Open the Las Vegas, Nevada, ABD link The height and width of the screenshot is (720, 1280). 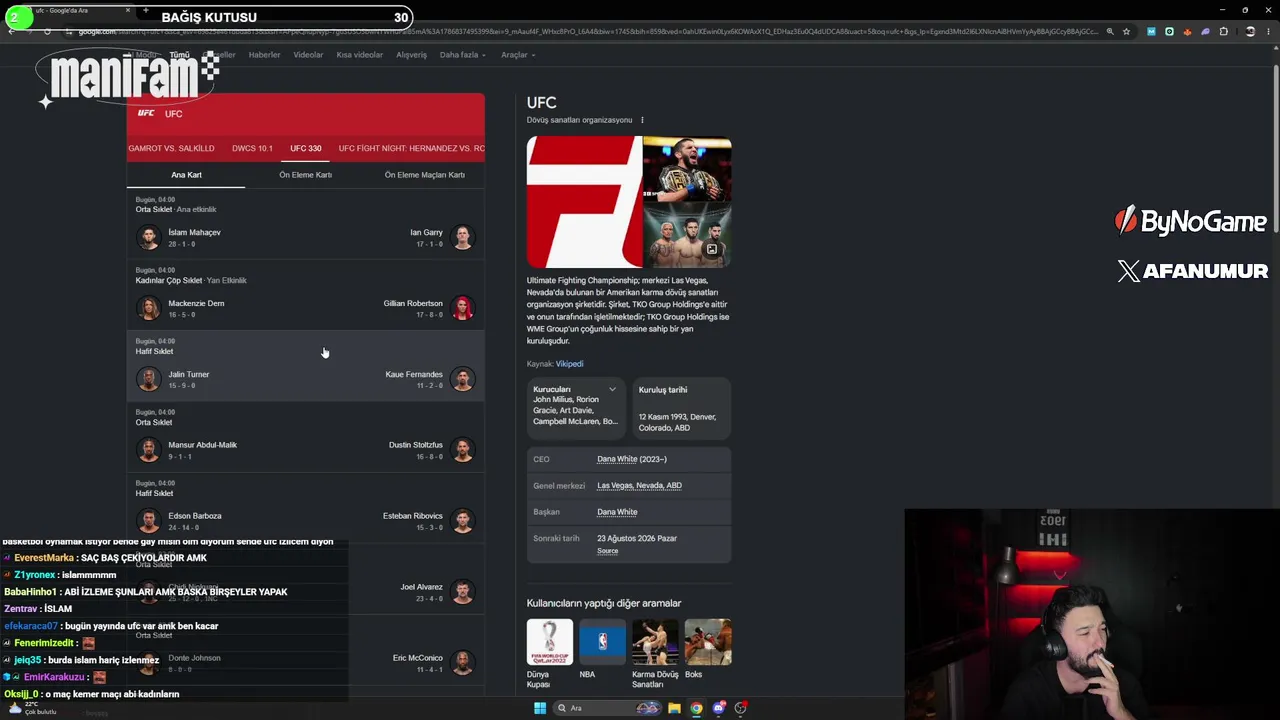(x=639, y=486)
